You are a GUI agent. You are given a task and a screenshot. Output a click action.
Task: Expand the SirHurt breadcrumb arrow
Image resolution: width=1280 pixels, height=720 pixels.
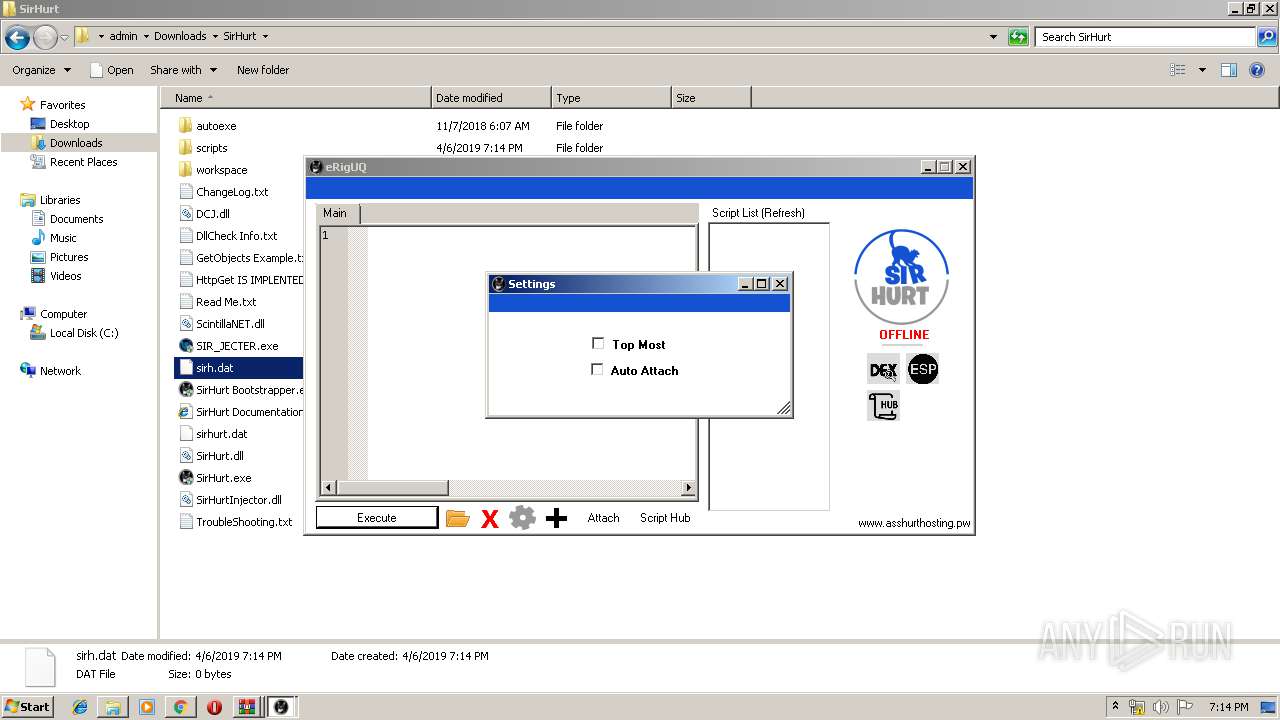(265, 36)
